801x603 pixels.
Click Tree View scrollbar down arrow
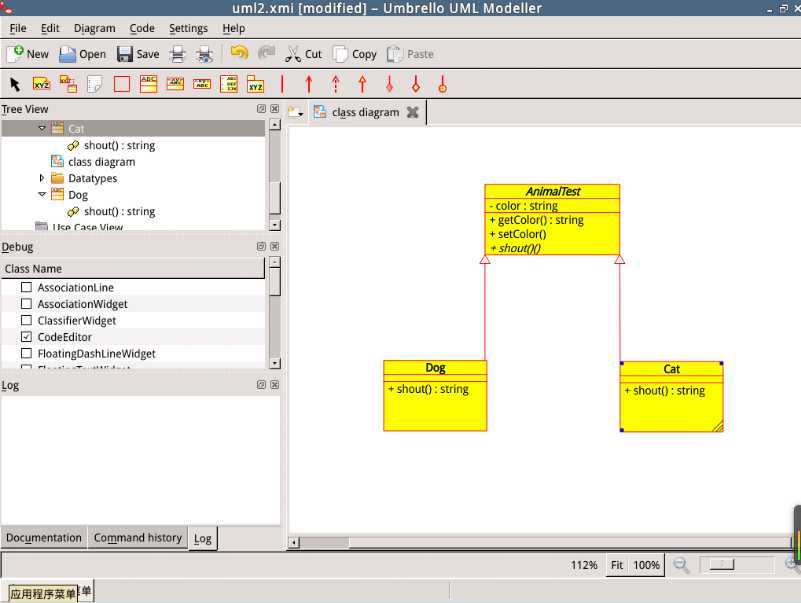(275, 225)
